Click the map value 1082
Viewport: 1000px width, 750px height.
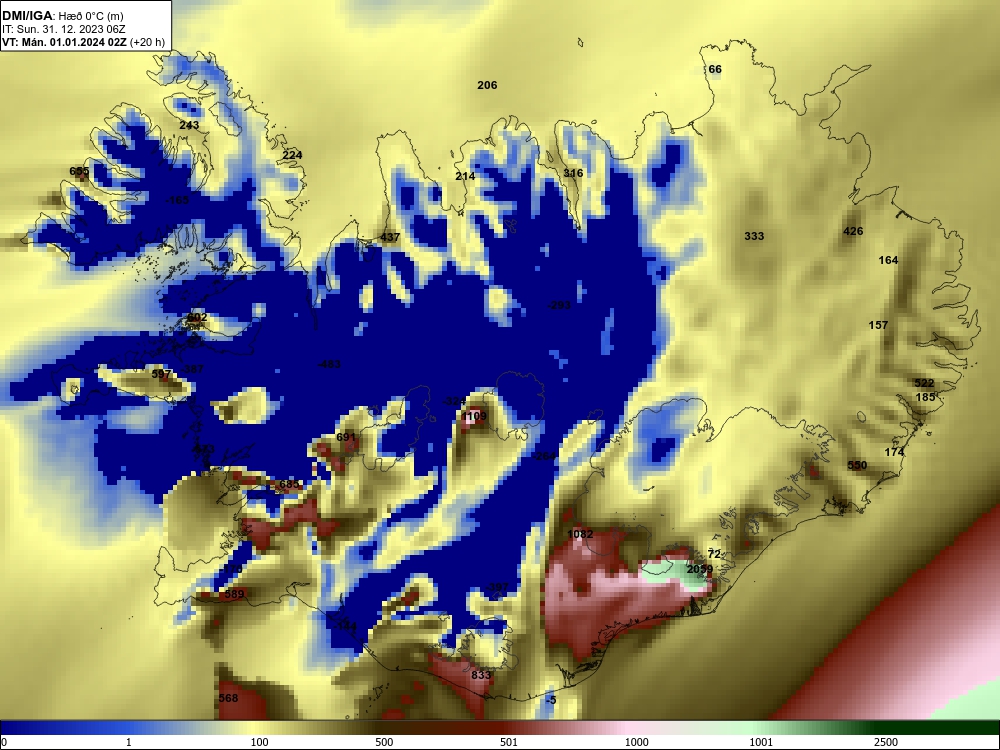[x=580, y=534]
